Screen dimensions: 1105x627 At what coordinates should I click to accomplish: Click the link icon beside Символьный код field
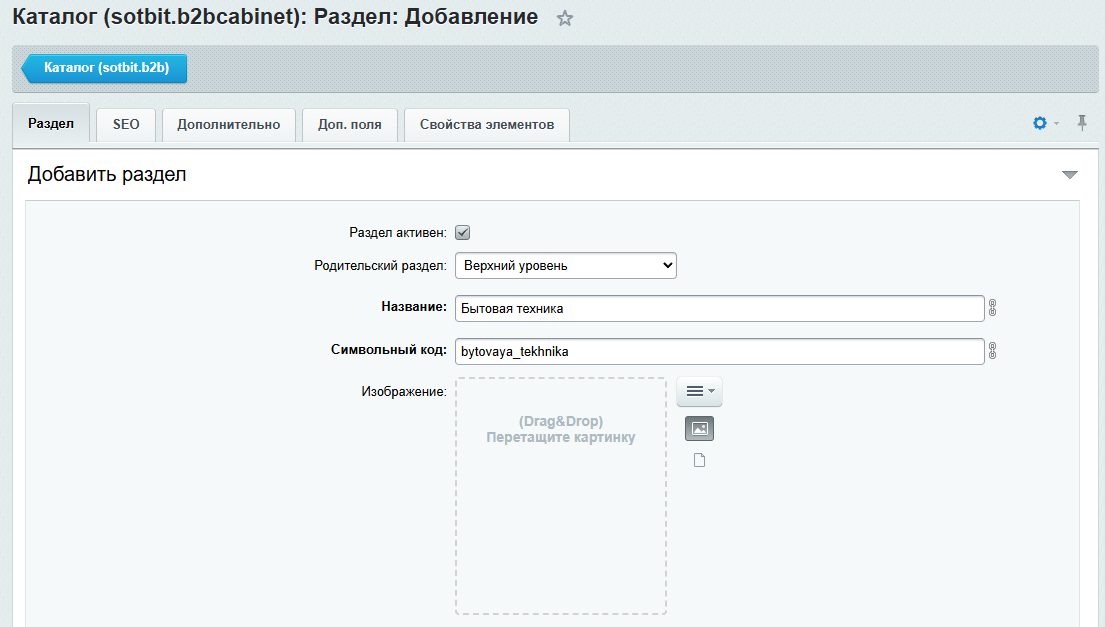(992, 351)
